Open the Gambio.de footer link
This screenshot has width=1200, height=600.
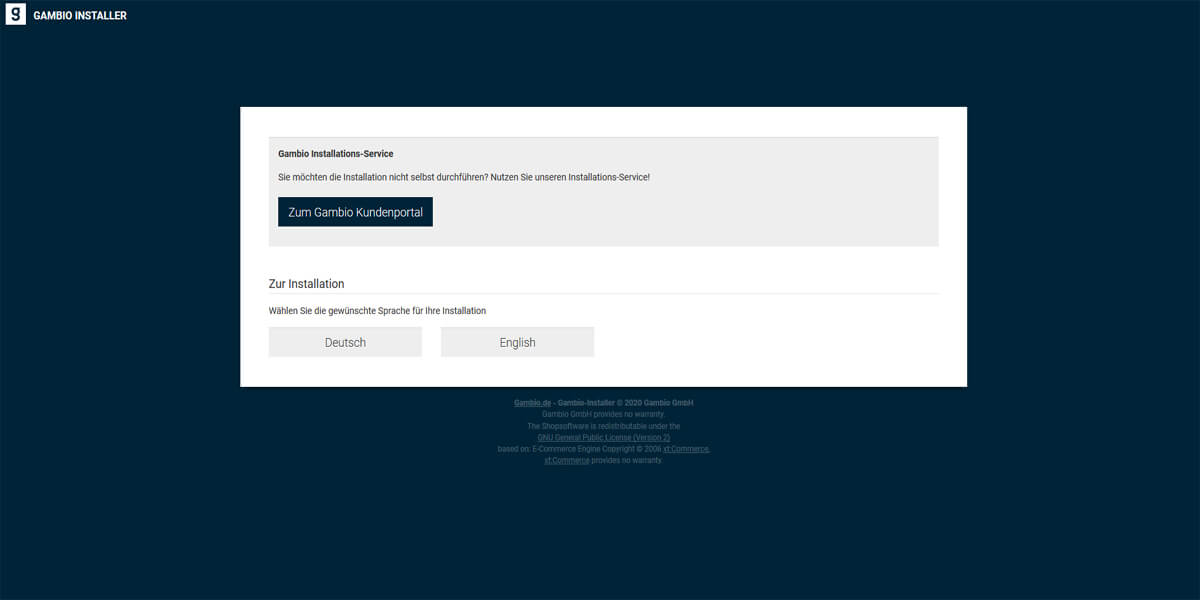[x=533, y=403]
